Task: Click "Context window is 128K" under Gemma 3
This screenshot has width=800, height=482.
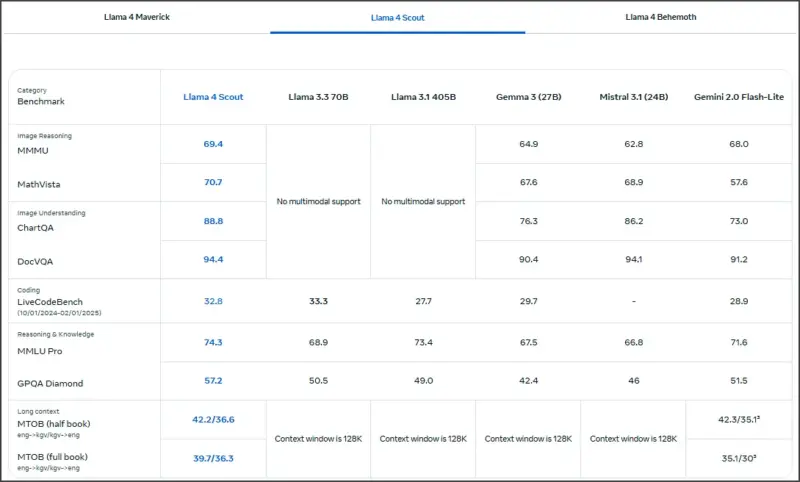Action: (x=529, y=439)
